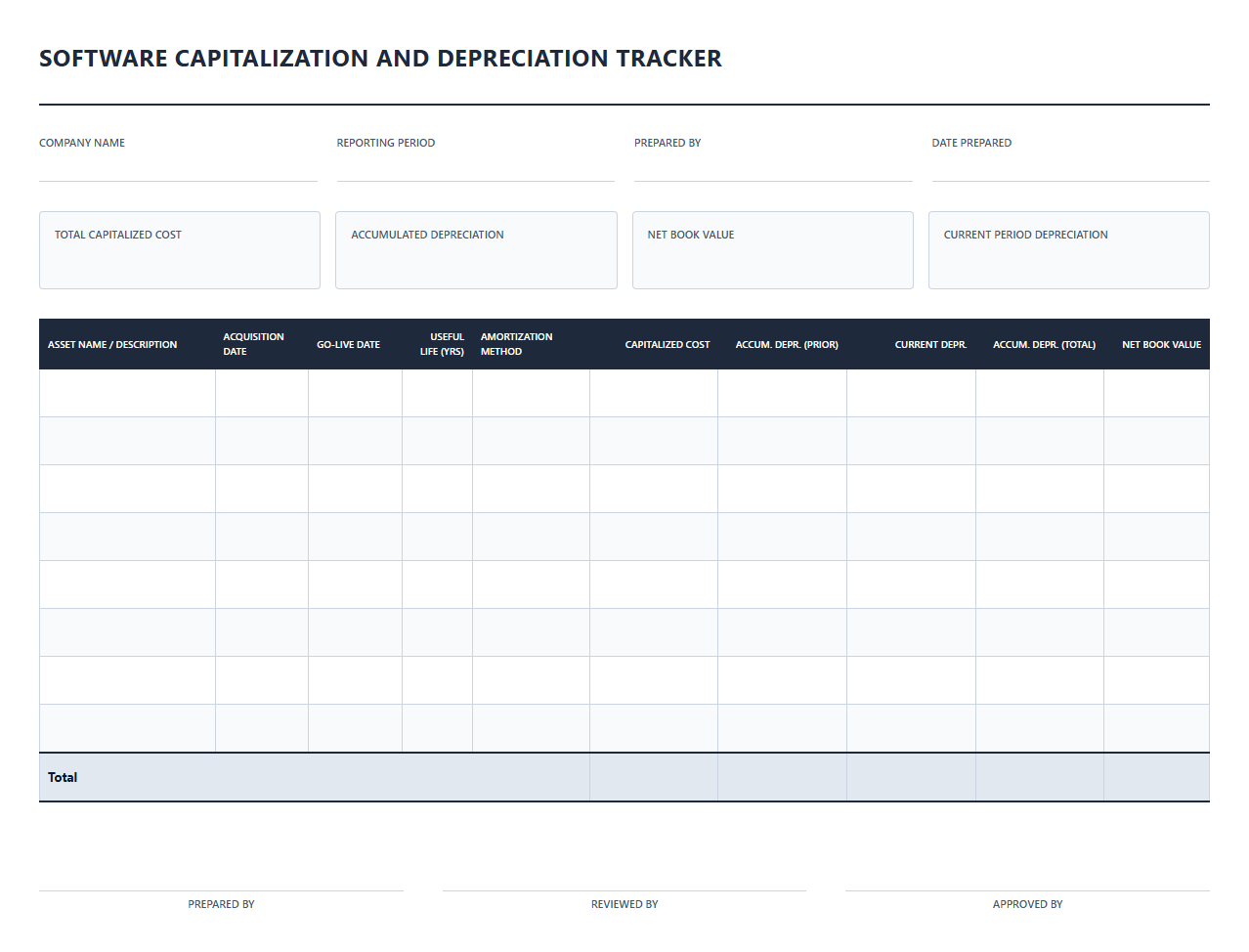Viewport: 1249px width, 952px height.
Task: Click the Total row label
Action: pyautogui.click(x=63, y=777)
